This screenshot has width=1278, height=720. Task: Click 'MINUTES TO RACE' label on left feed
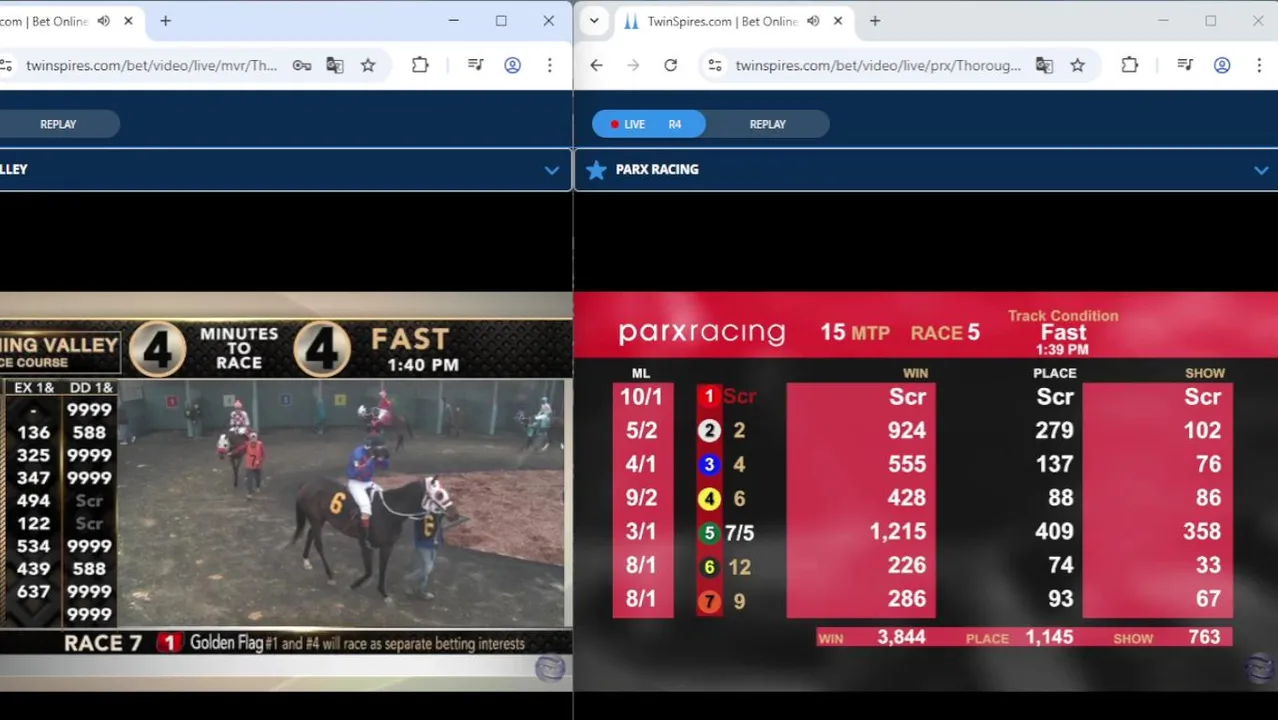coord(239,348)
